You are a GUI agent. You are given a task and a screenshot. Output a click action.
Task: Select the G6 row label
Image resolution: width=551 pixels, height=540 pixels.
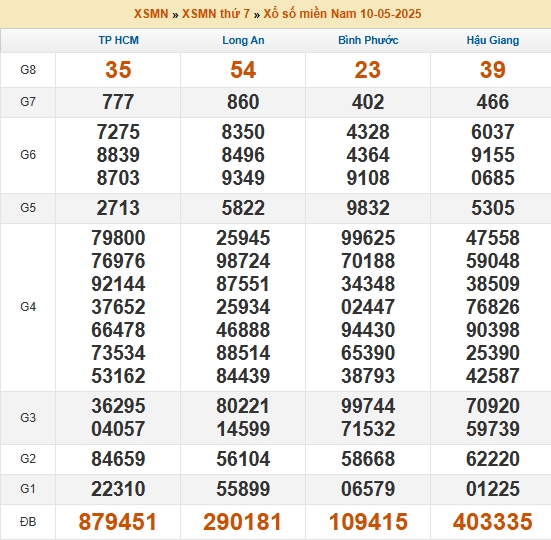(28, 155)
